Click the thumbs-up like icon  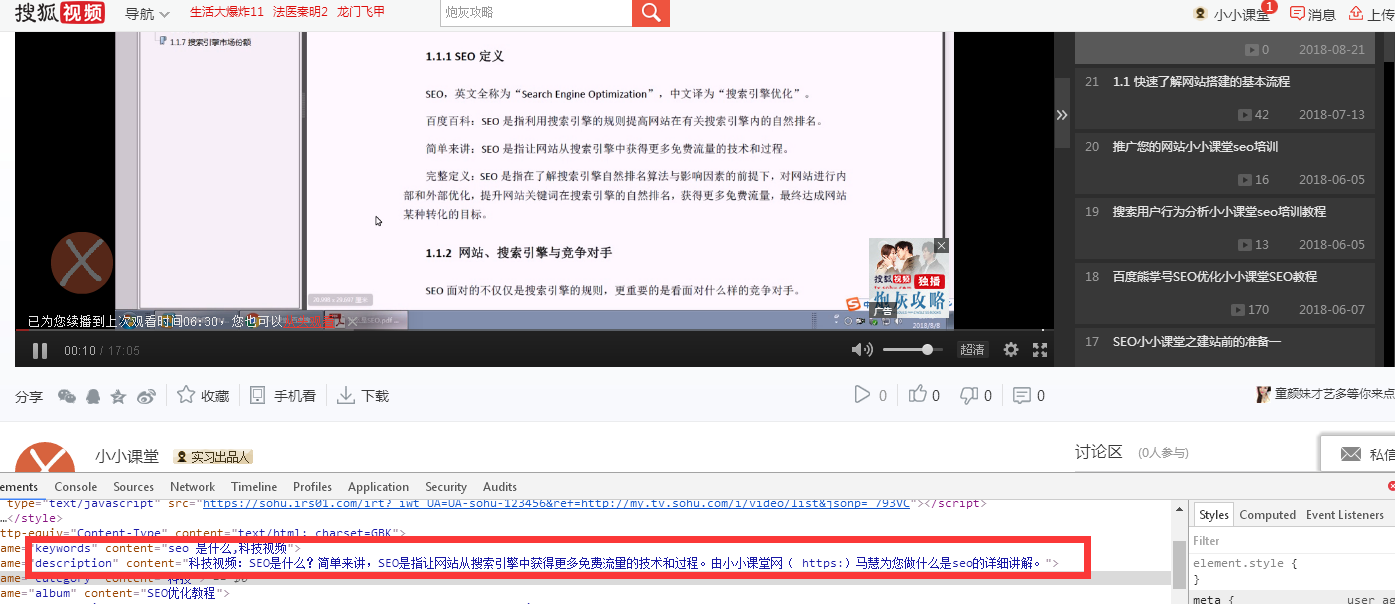(918, 395)
